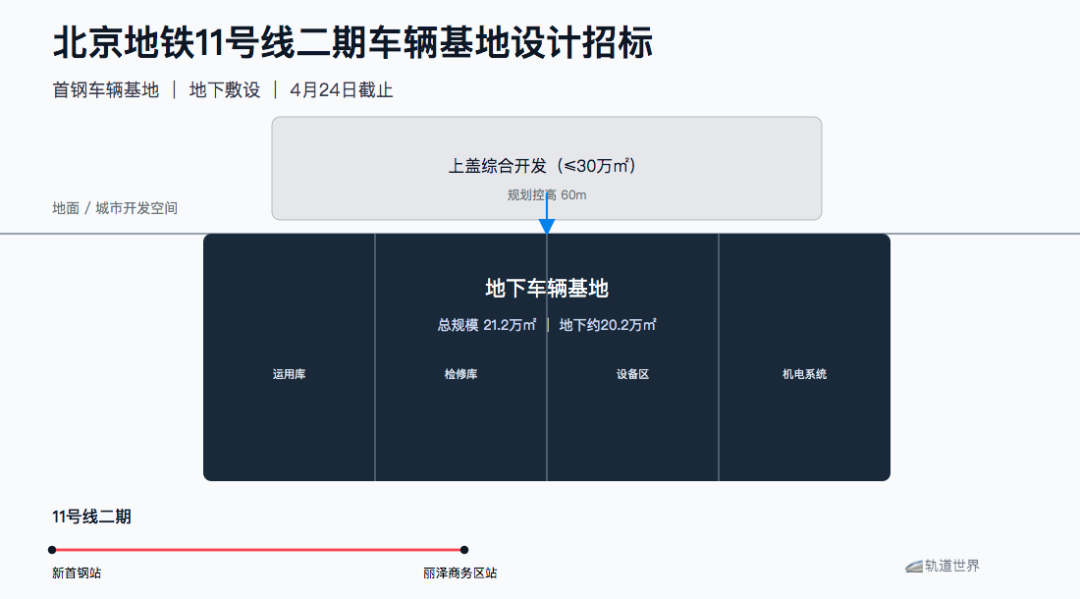
Task: Click the 轨道世界 train logo icon
Action: point(913,566)
